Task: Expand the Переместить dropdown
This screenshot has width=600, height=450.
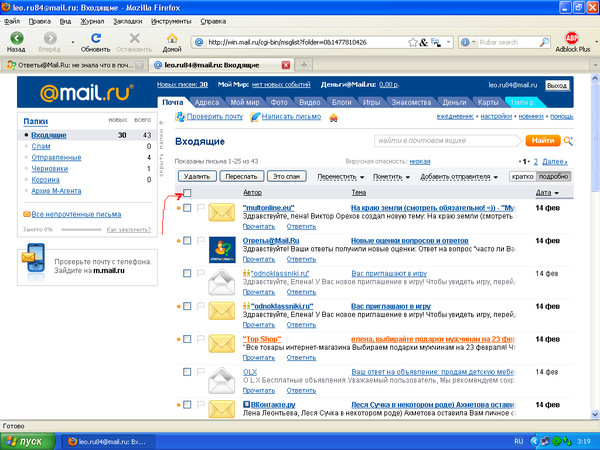Action: [341, 177]
